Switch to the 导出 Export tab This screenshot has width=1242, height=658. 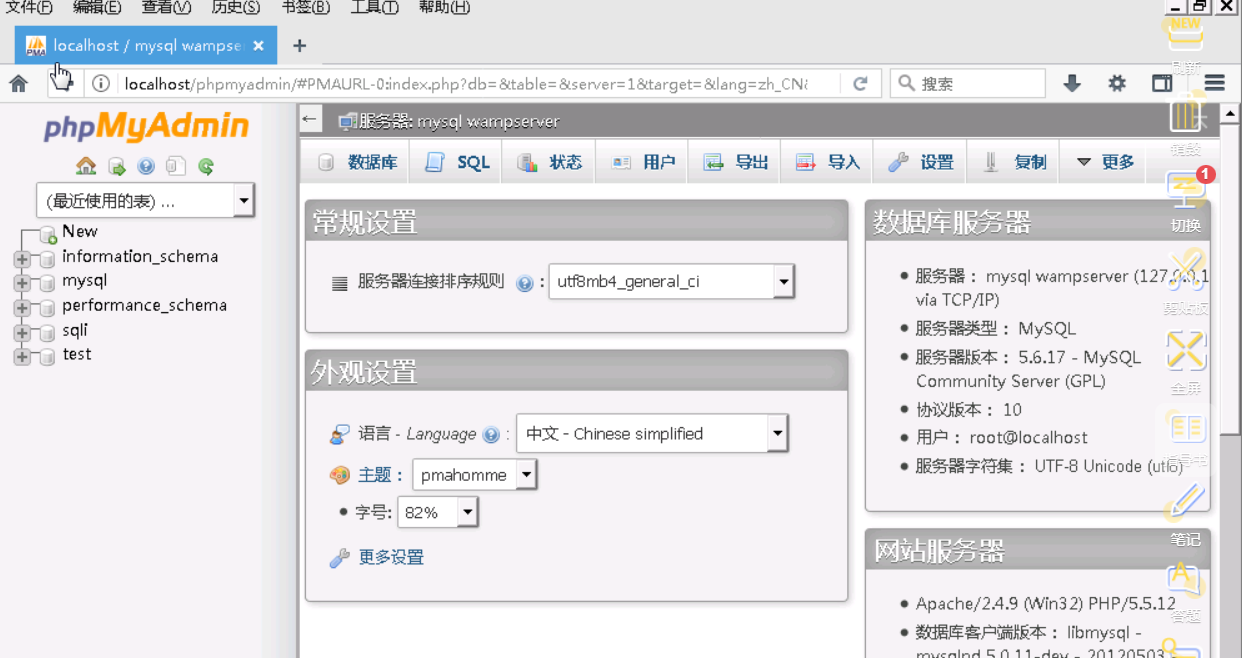tap(735, 162)
